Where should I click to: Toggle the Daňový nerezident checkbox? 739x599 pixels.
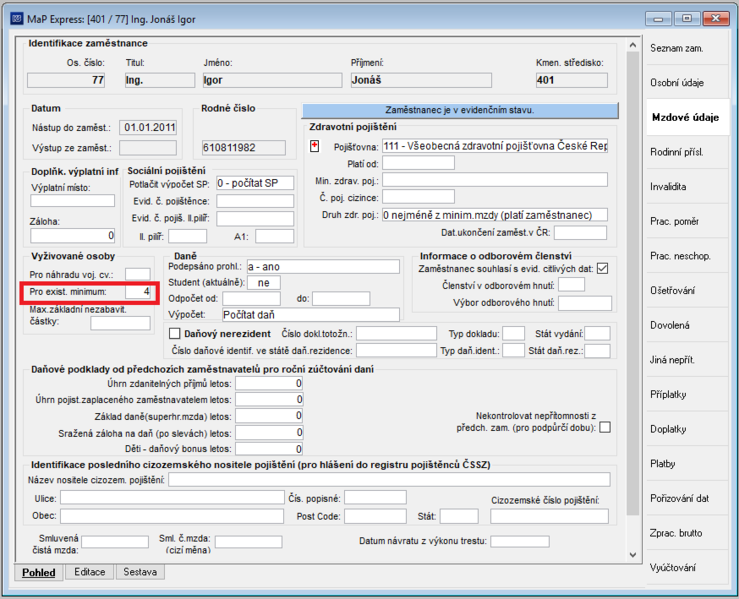click(174, 334)
